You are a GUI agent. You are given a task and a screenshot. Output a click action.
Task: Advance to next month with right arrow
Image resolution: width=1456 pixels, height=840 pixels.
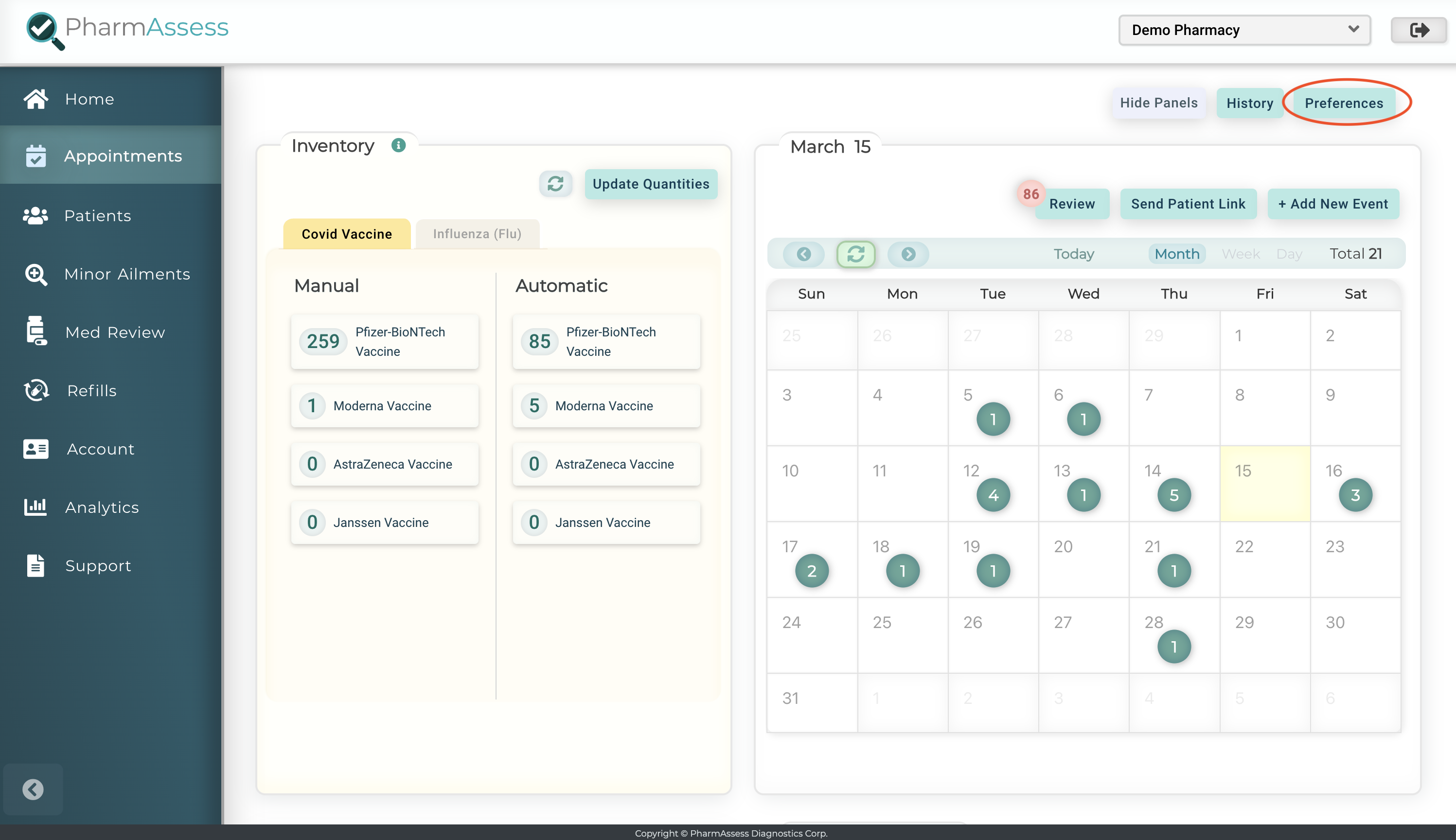pos(907,254)
